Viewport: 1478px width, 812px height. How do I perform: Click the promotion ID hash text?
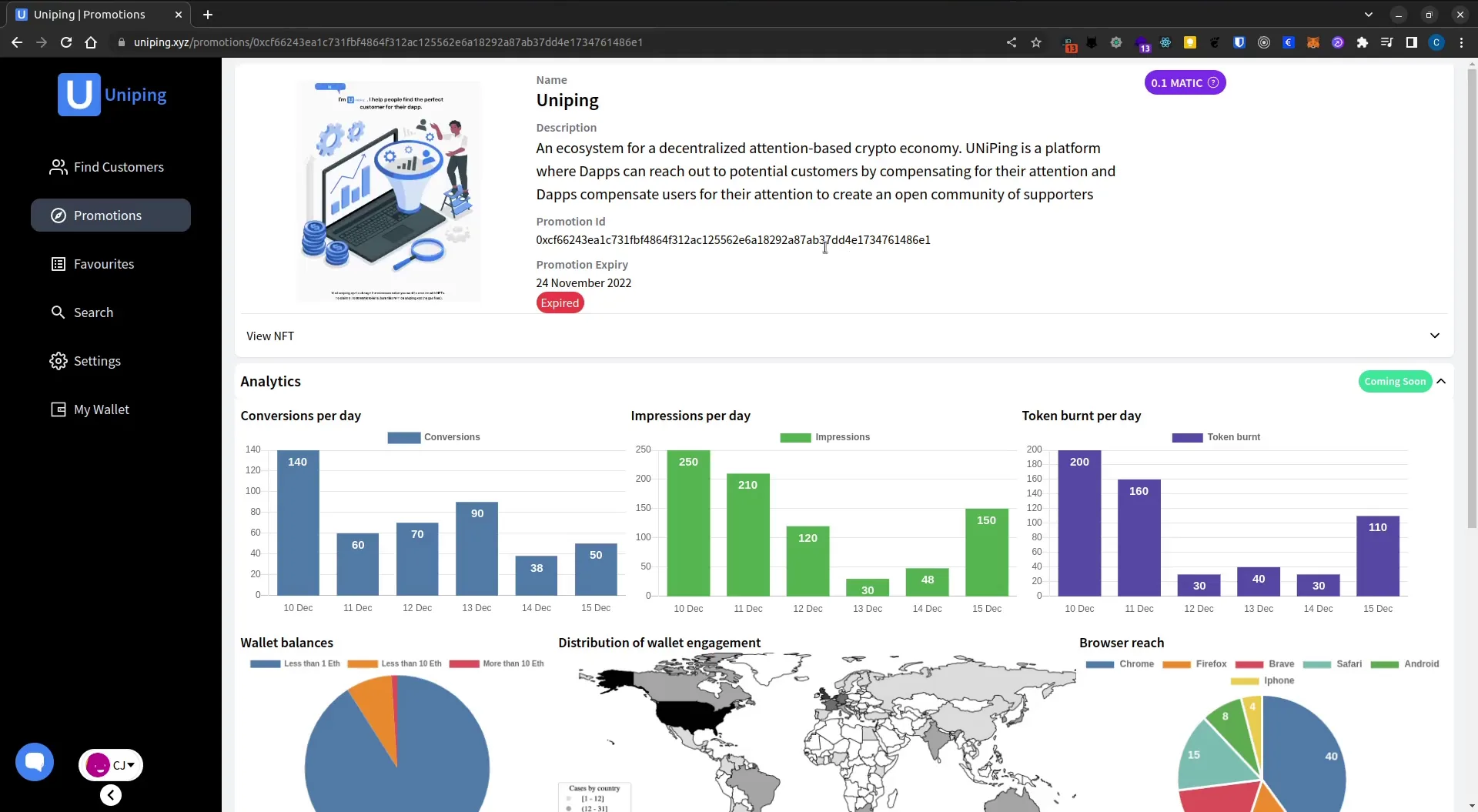point(733,240)
